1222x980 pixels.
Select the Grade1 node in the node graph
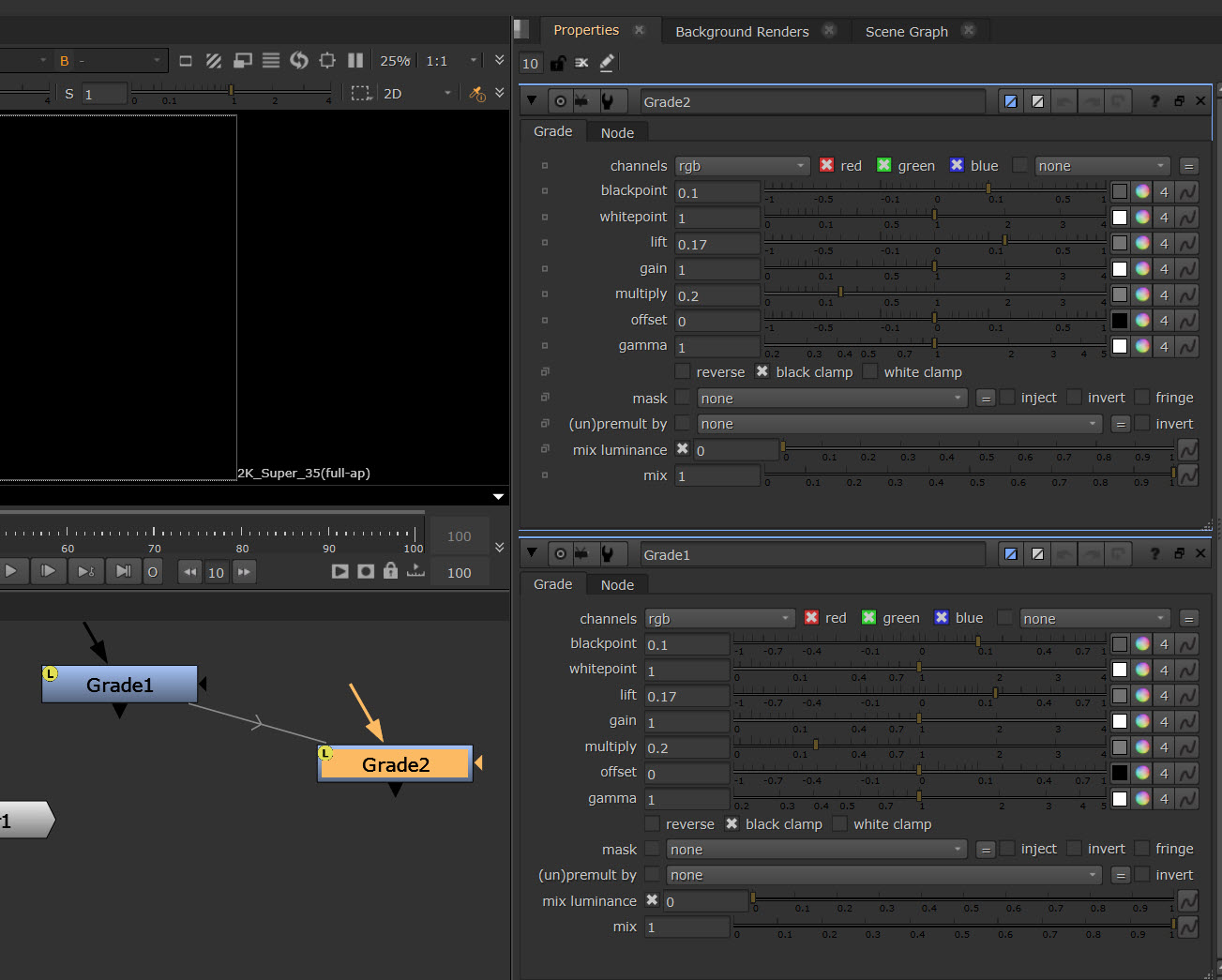tap(120, 685)
